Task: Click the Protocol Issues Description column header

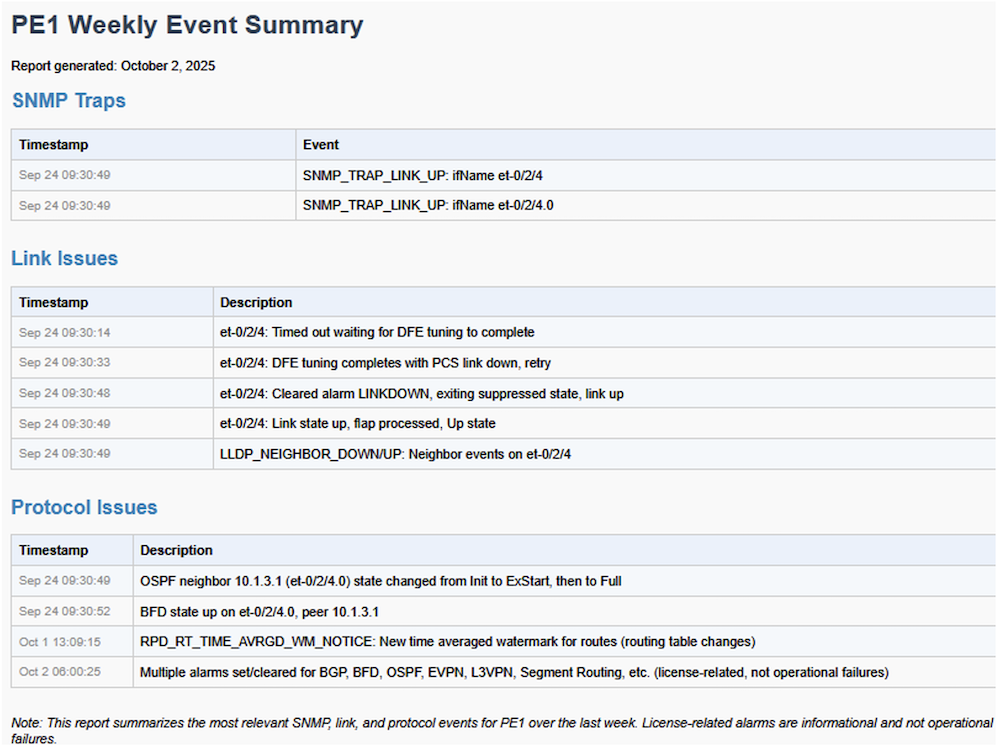Action: (x=176, y=550)
